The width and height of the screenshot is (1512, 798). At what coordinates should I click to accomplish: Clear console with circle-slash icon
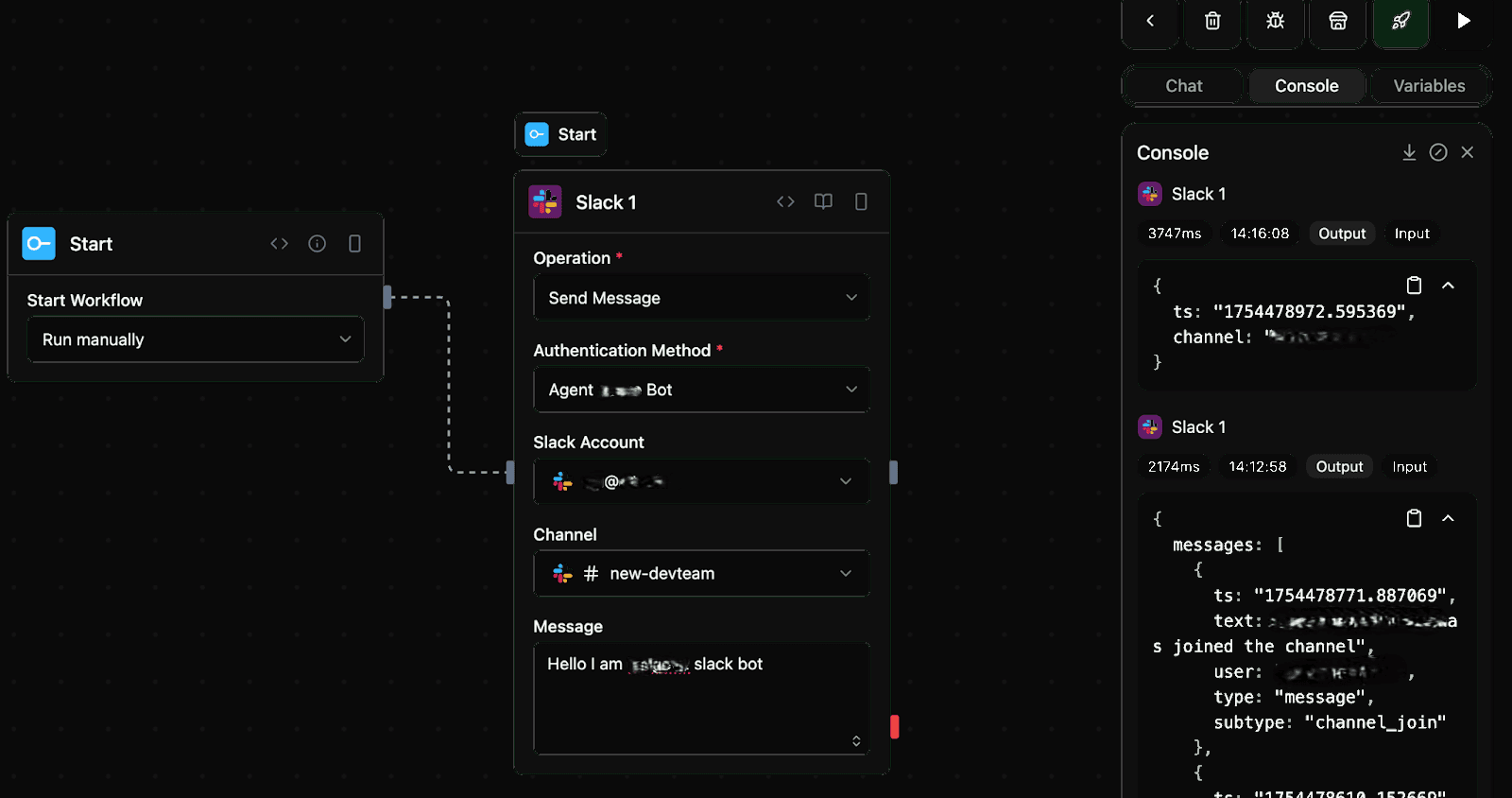click(1438, 152)
